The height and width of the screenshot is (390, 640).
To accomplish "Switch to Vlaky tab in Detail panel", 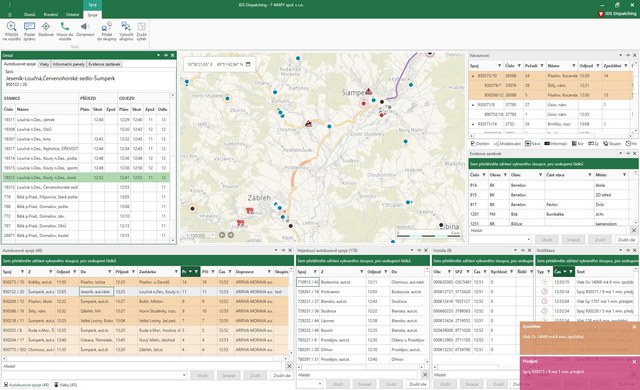I will click(x=44, y=64).
